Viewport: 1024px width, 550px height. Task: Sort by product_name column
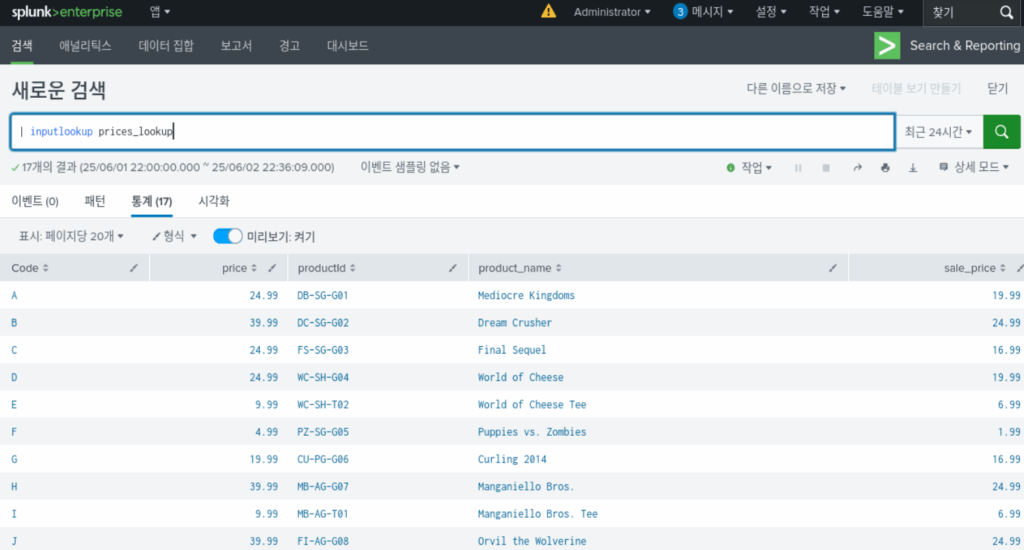pyautogui.click(x=520, y=268)
